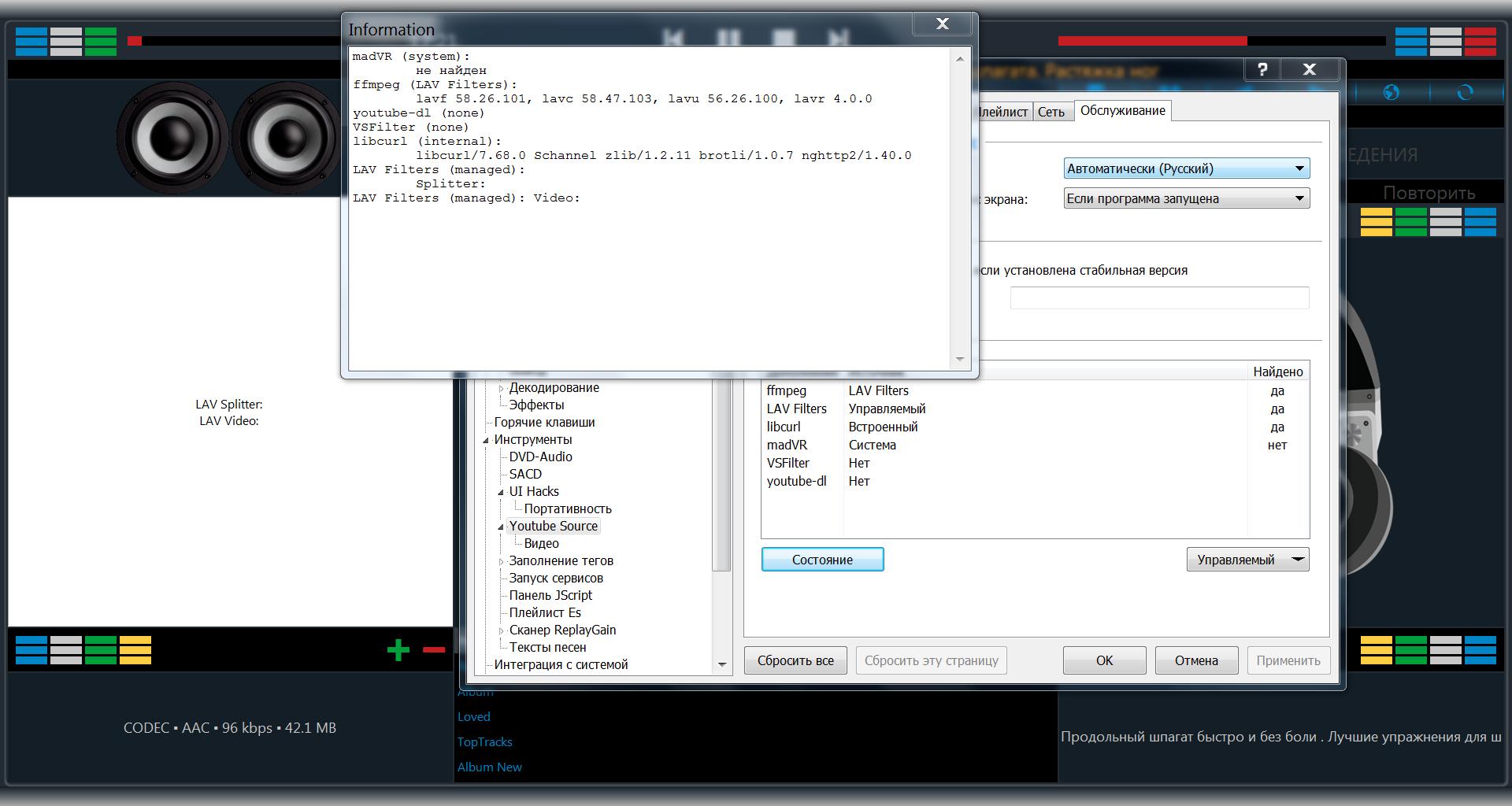
Task: Click the green plus icon
Action: click(x=398, y=650)
